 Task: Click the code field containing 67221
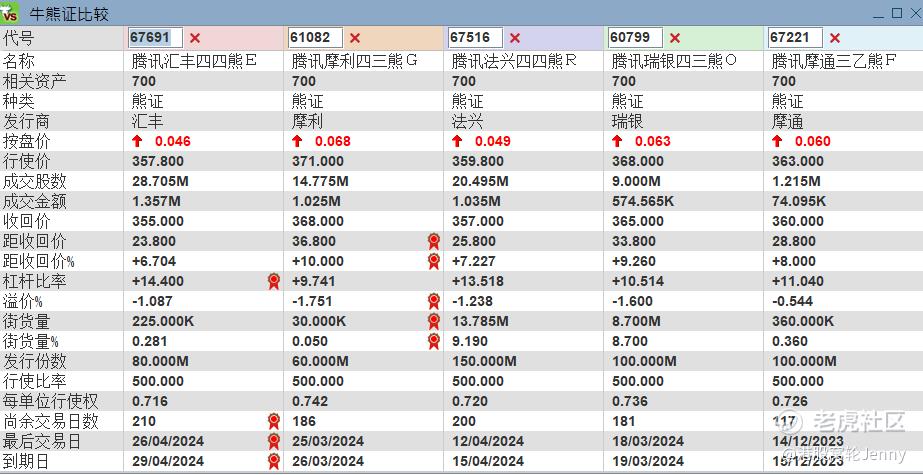795,38
